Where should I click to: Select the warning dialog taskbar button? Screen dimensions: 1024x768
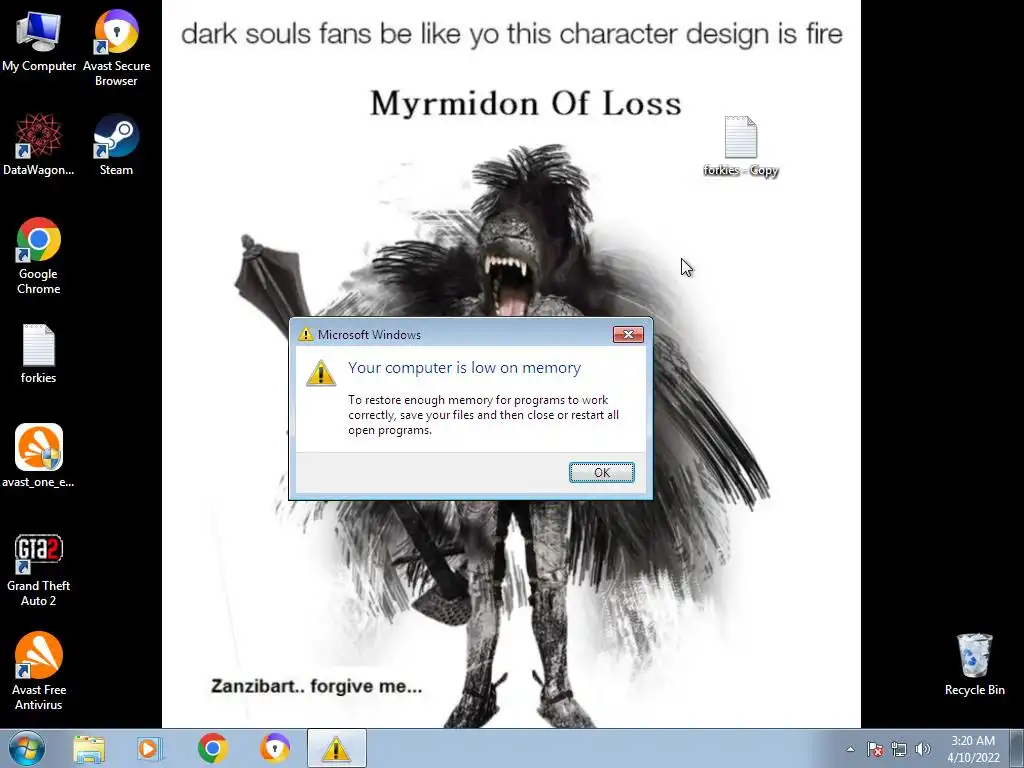pyautogui.click(x=336, y=748)
